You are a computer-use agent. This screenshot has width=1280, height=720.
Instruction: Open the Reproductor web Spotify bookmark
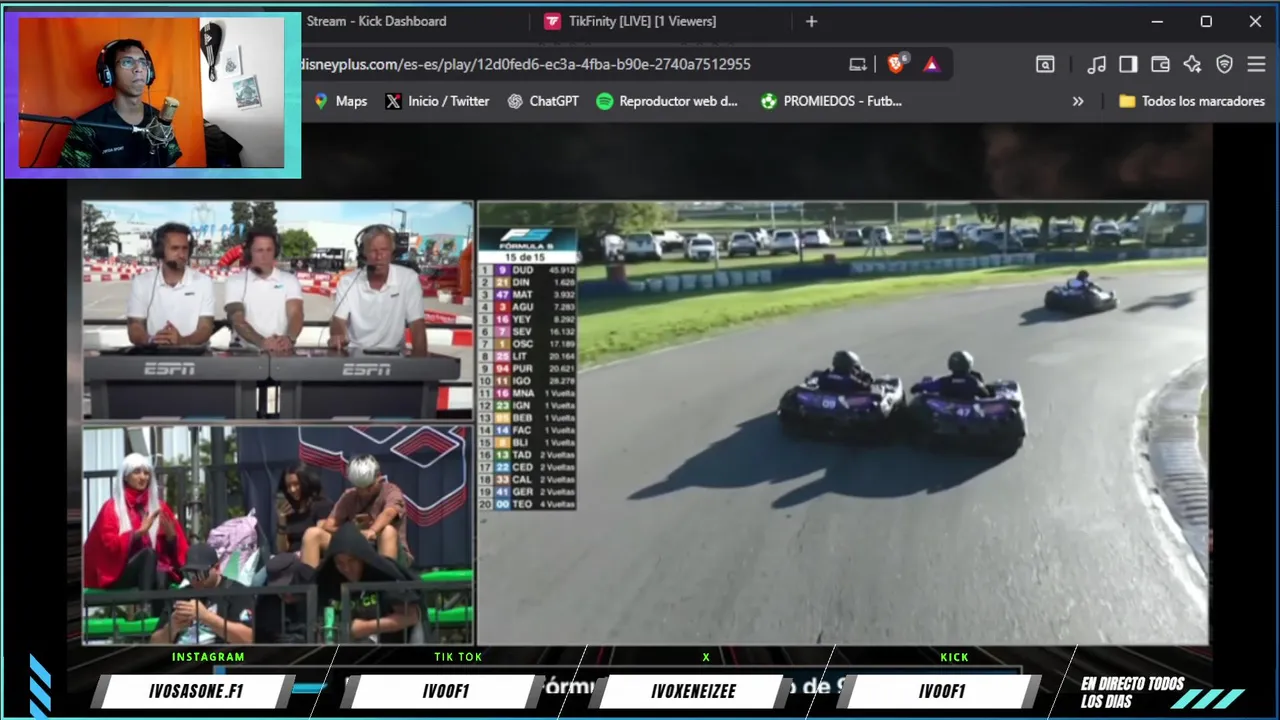pos(667,101)
